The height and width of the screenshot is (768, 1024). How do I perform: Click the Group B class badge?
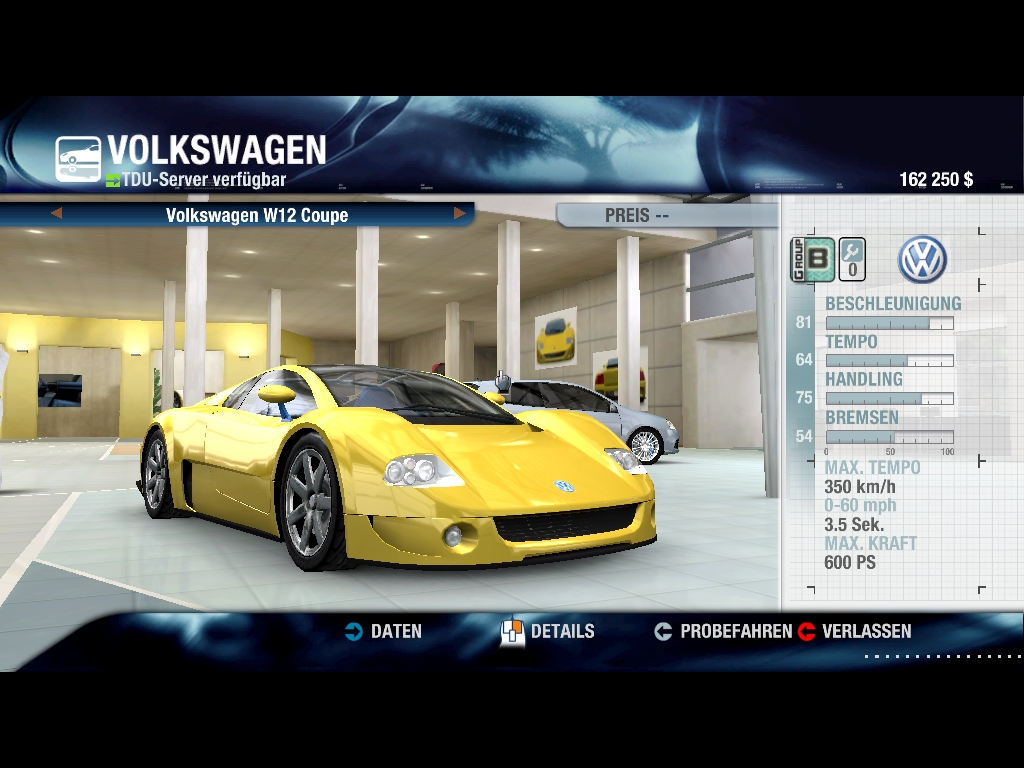tap(812, 259)
